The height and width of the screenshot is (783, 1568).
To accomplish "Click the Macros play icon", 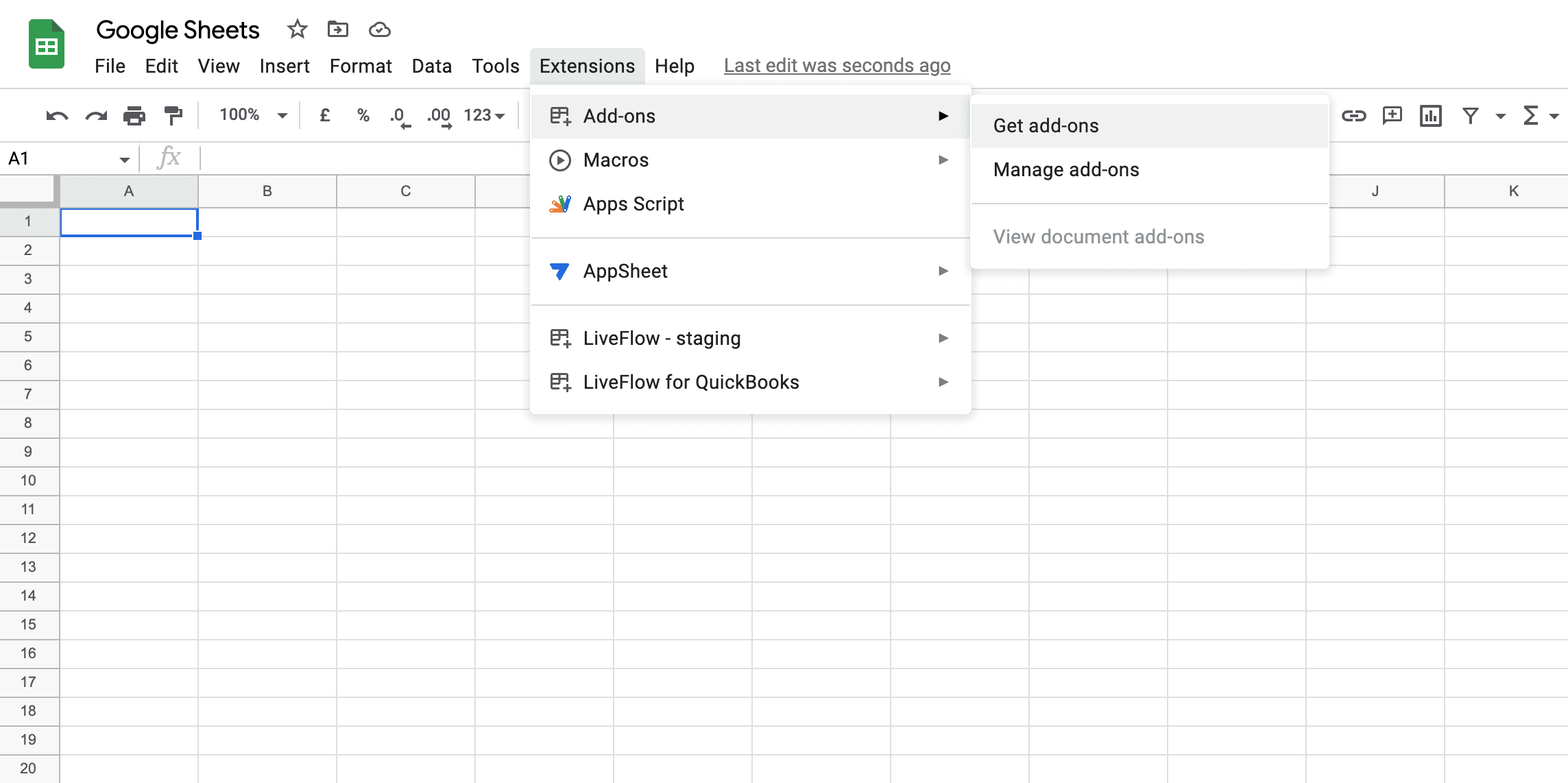I will (x=560, y=160).
